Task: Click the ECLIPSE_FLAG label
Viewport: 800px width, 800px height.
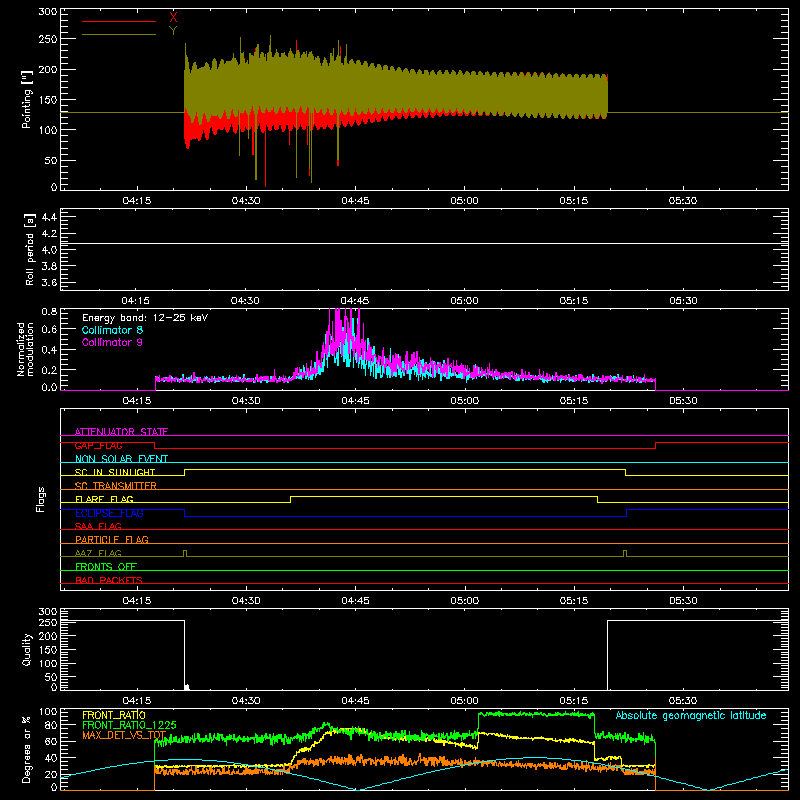Action: tap(109, 513)
